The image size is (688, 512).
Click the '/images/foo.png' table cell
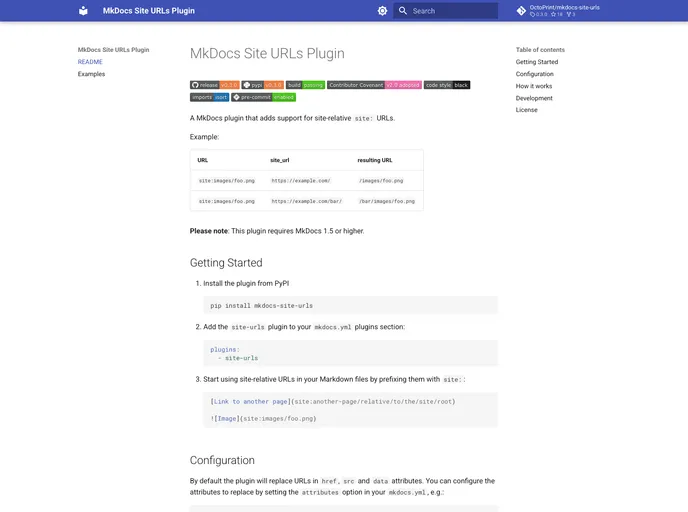pos(381,181)
